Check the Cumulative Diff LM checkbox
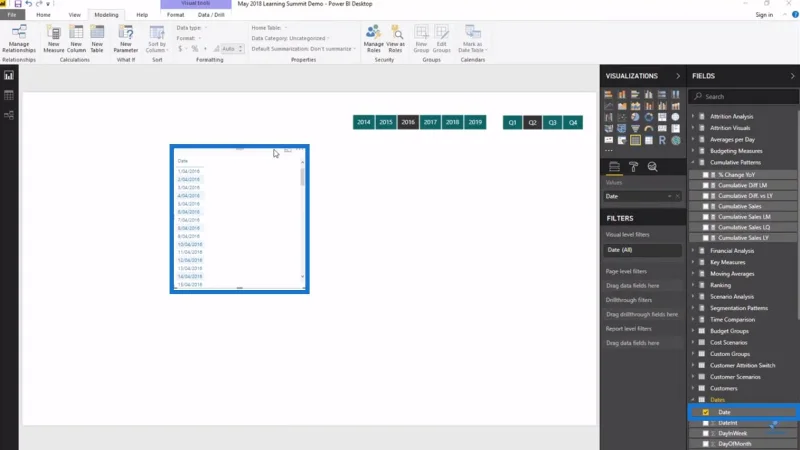Image resolution: width=800 pixels, height=450 pixels. (706, 185)
